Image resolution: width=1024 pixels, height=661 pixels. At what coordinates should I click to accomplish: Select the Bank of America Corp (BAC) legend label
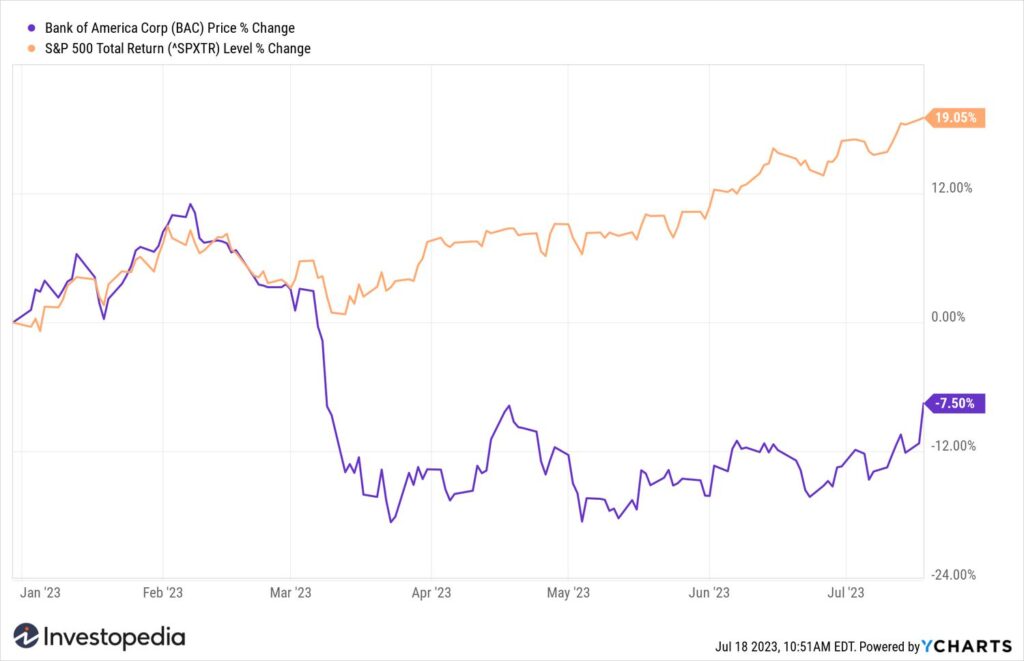tap(170, 28)
